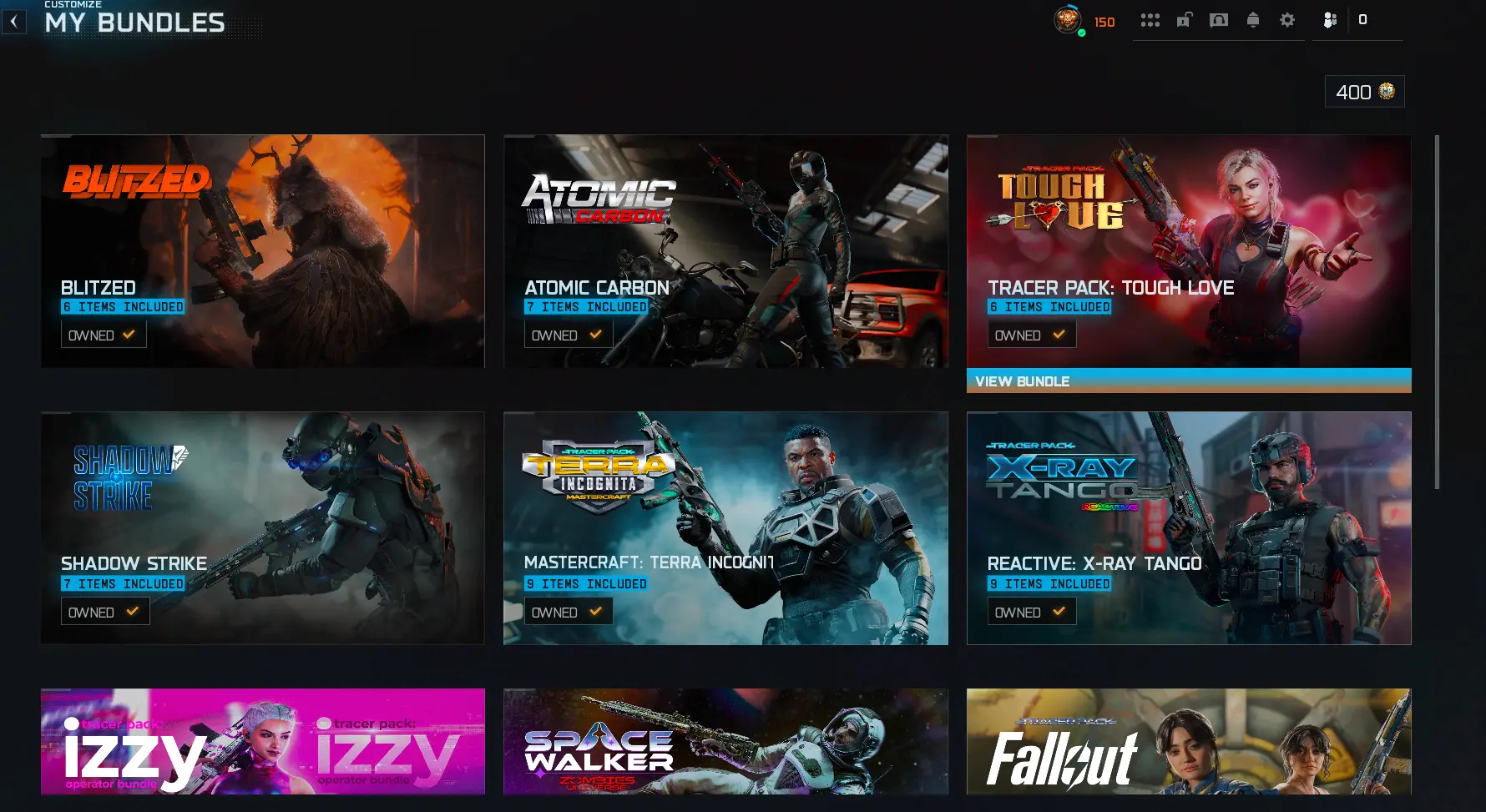Click Shadow Strike's 7 ITEMS INCLUDED label
This screenshot has width=1486, height=812.
tap(123, 584)
